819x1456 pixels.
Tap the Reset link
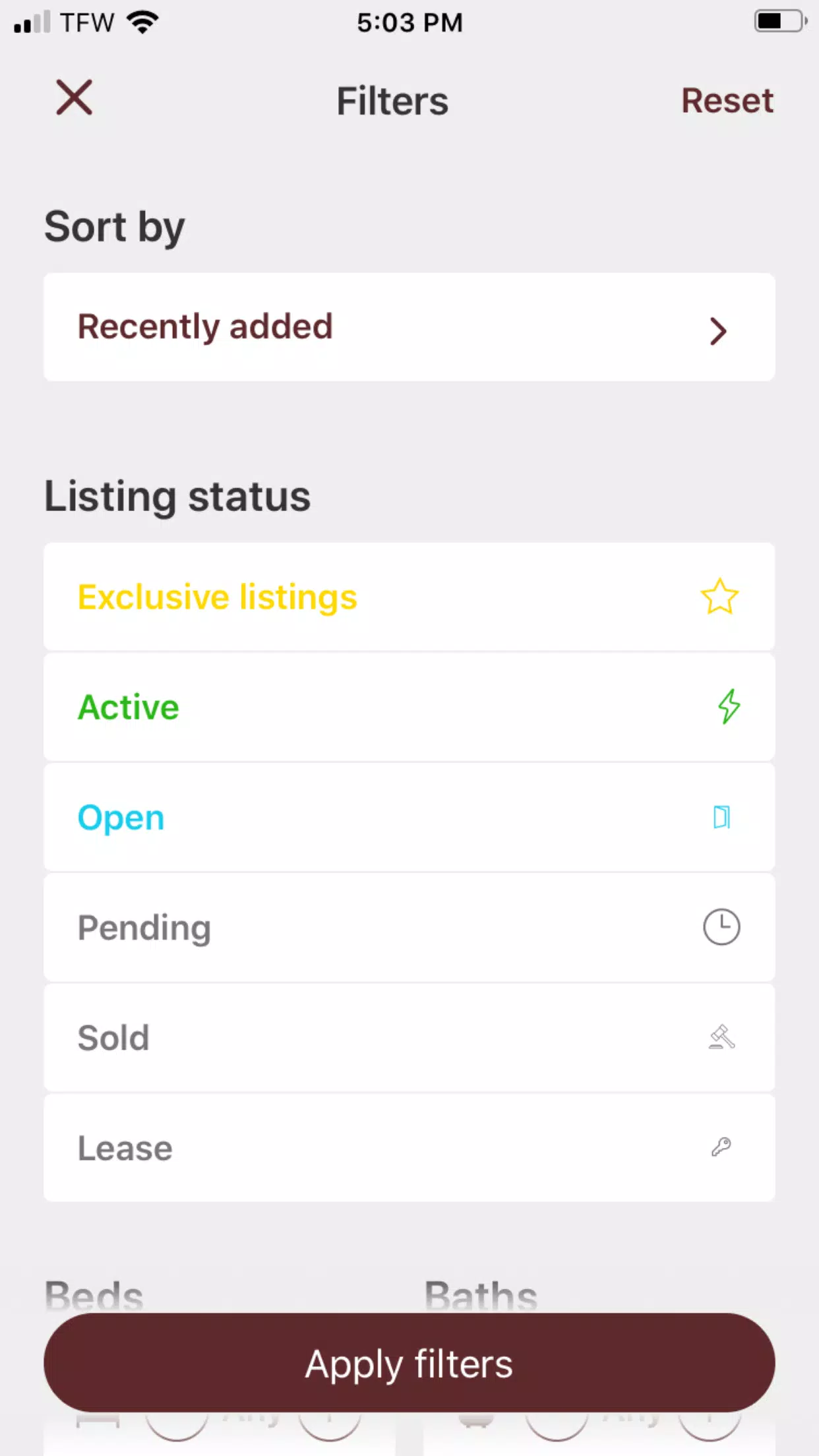[727, 101]
